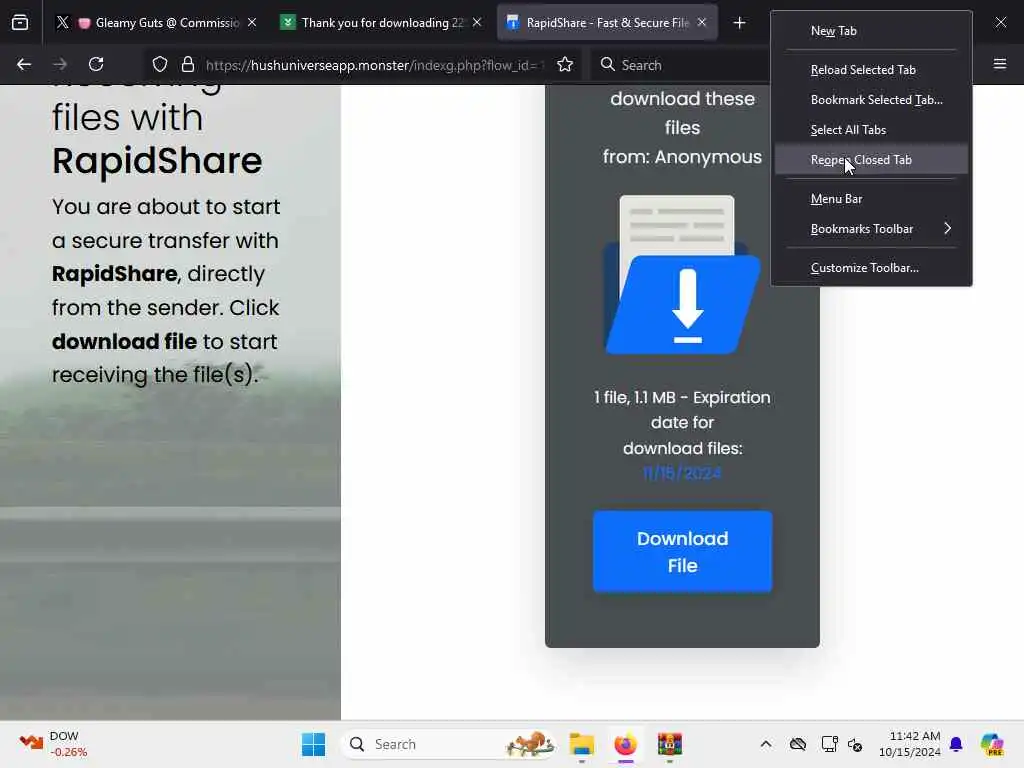1024x768 pixels.
Task: Select the RapidShare - Fast & Secure File tab
Action: coord(607,23)
